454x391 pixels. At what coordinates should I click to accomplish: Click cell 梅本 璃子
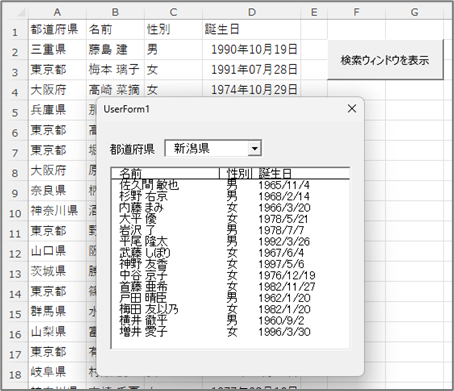click(115, 70)
